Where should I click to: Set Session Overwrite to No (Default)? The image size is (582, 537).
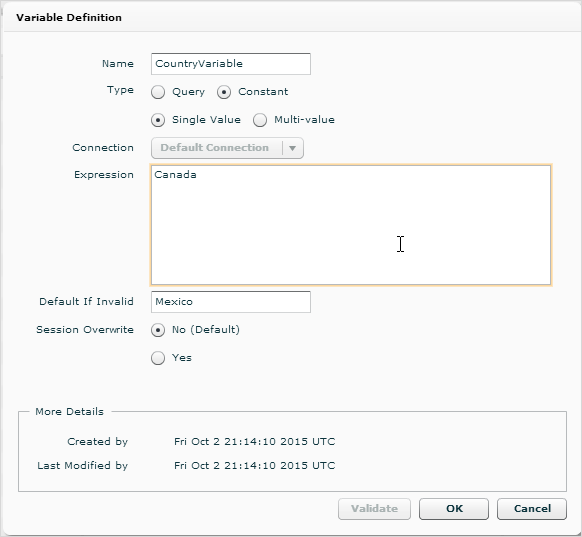(158, 330)
